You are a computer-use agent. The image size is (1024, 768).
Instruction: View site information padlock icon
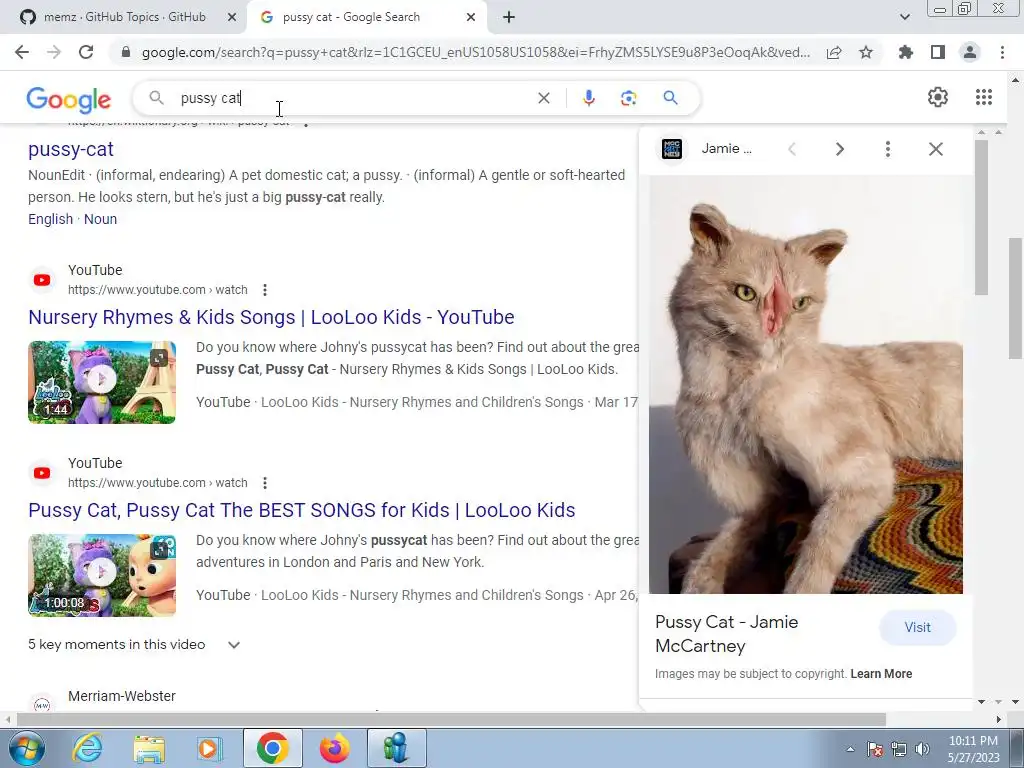(126, 52)
